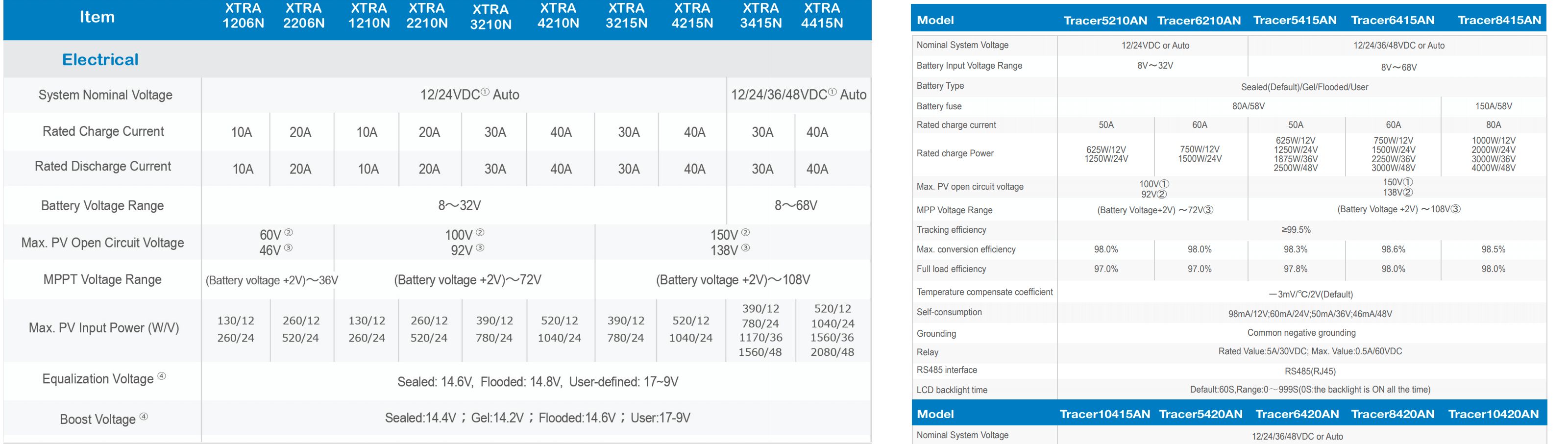
Task: Select the Tracking efficiency row label
Action: 951,230
